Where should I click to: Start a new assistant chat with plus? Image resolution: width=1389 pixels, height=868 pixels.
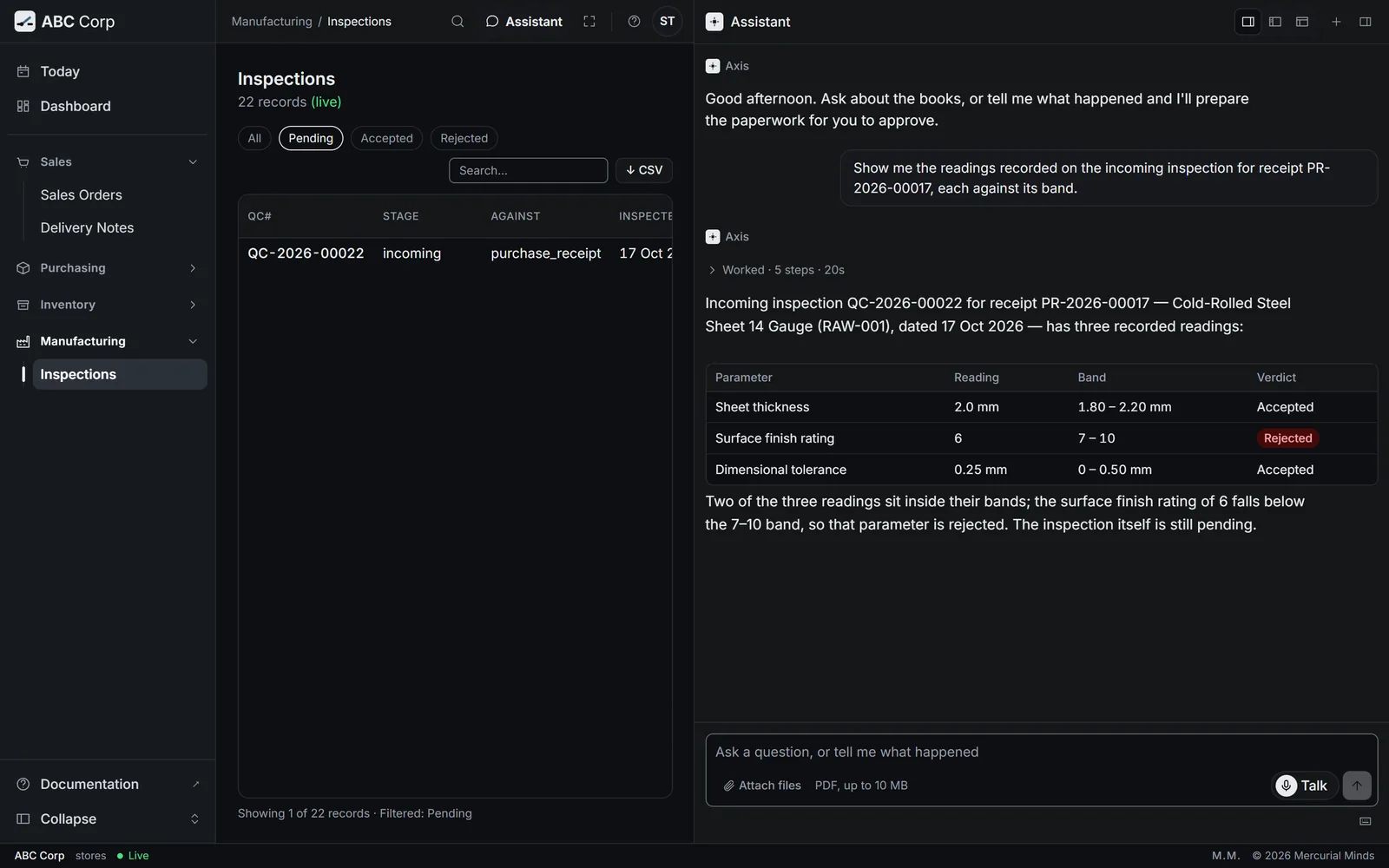click(1336, 22)
